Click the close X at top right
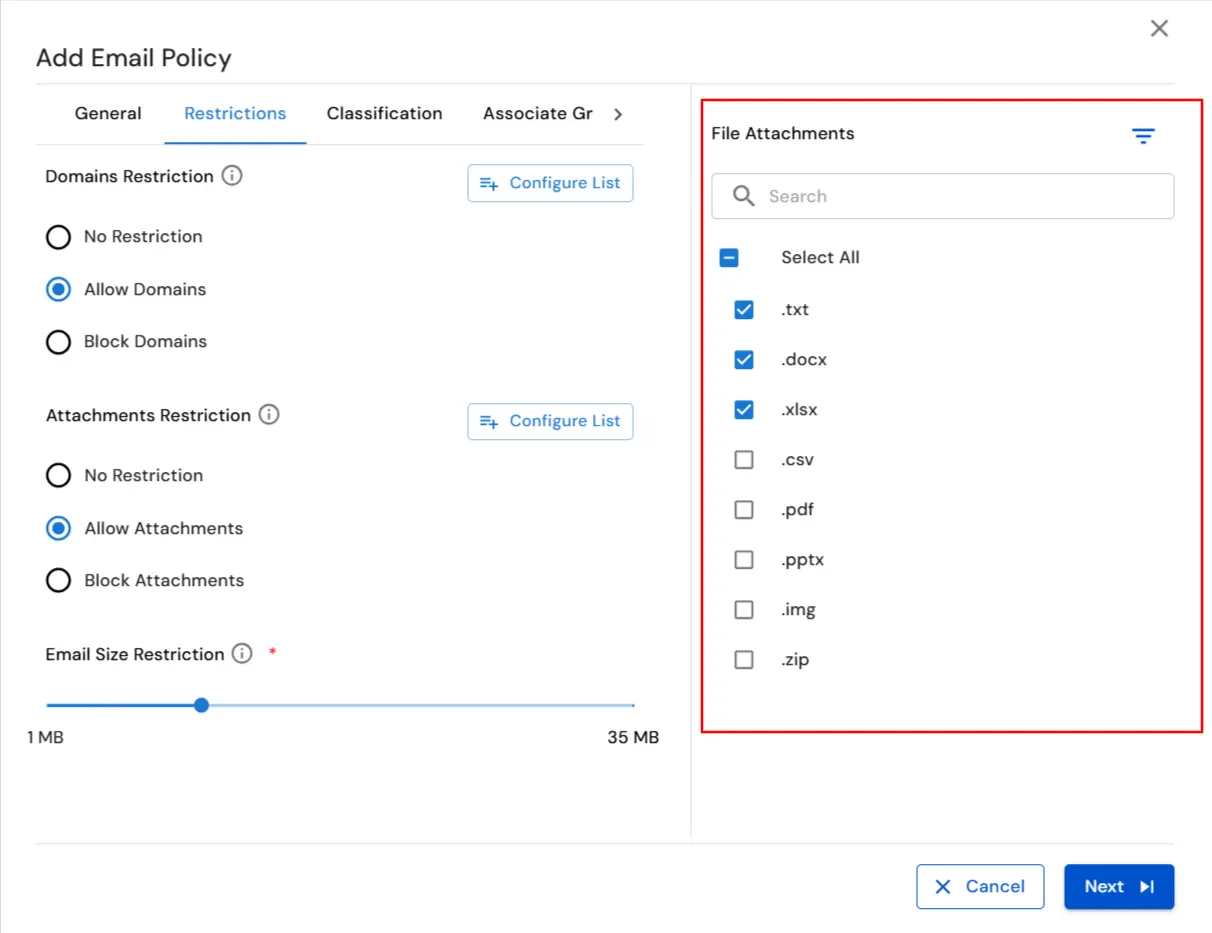The width and height of the screenshot is (1212, 933). coord(1159,28)
